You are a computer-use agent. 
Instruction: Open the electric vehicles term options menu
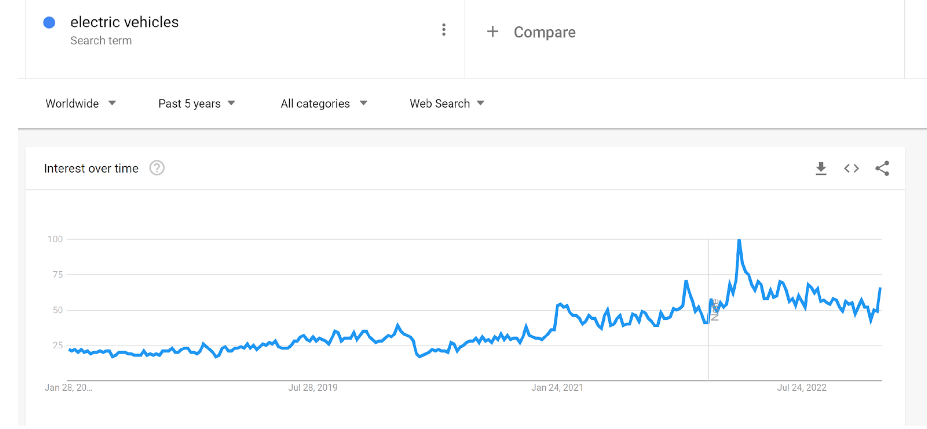pyautogui.click(x=444, y=30)
